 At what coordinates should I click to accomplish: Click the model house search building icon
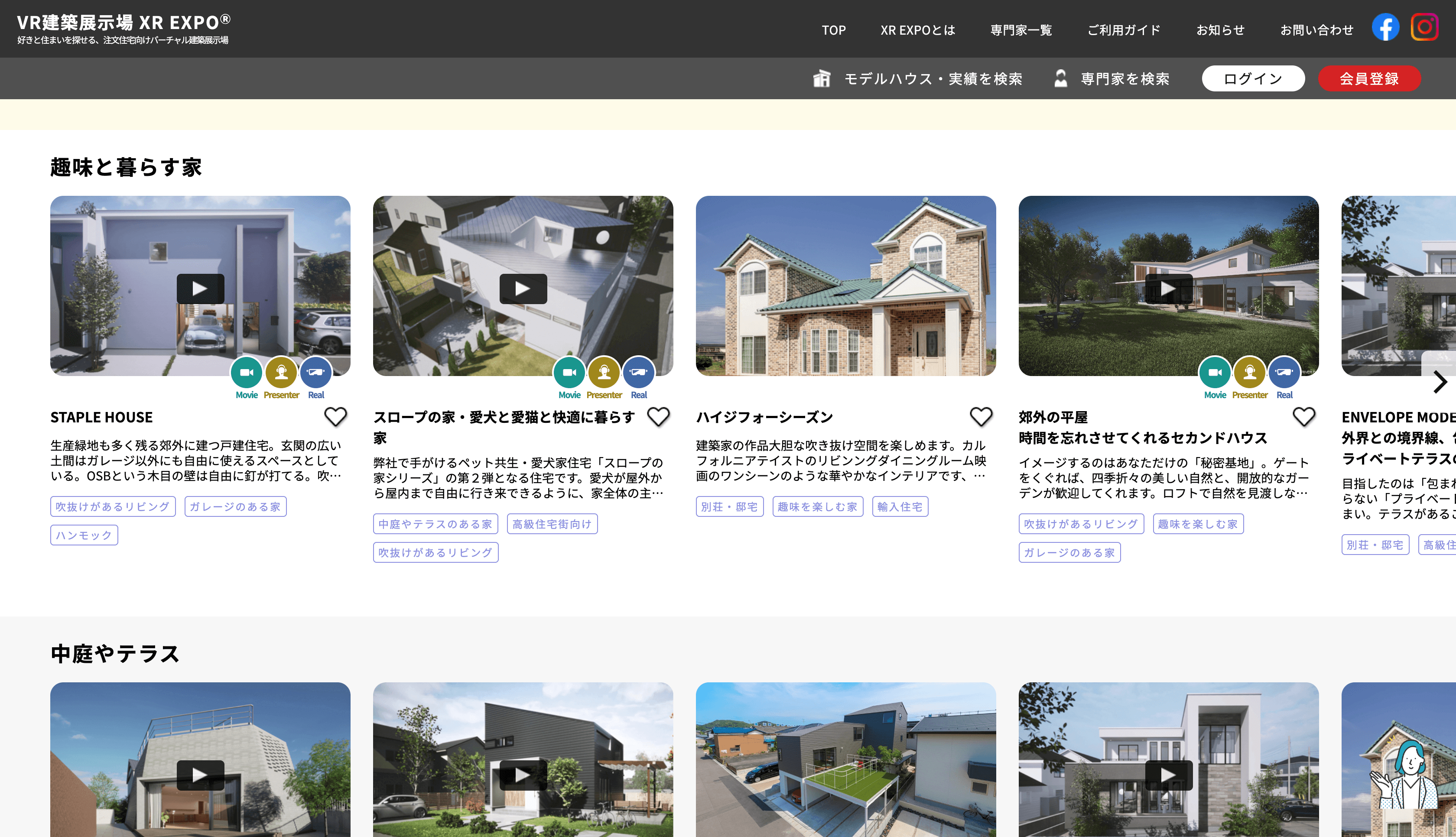click(822, 79)
